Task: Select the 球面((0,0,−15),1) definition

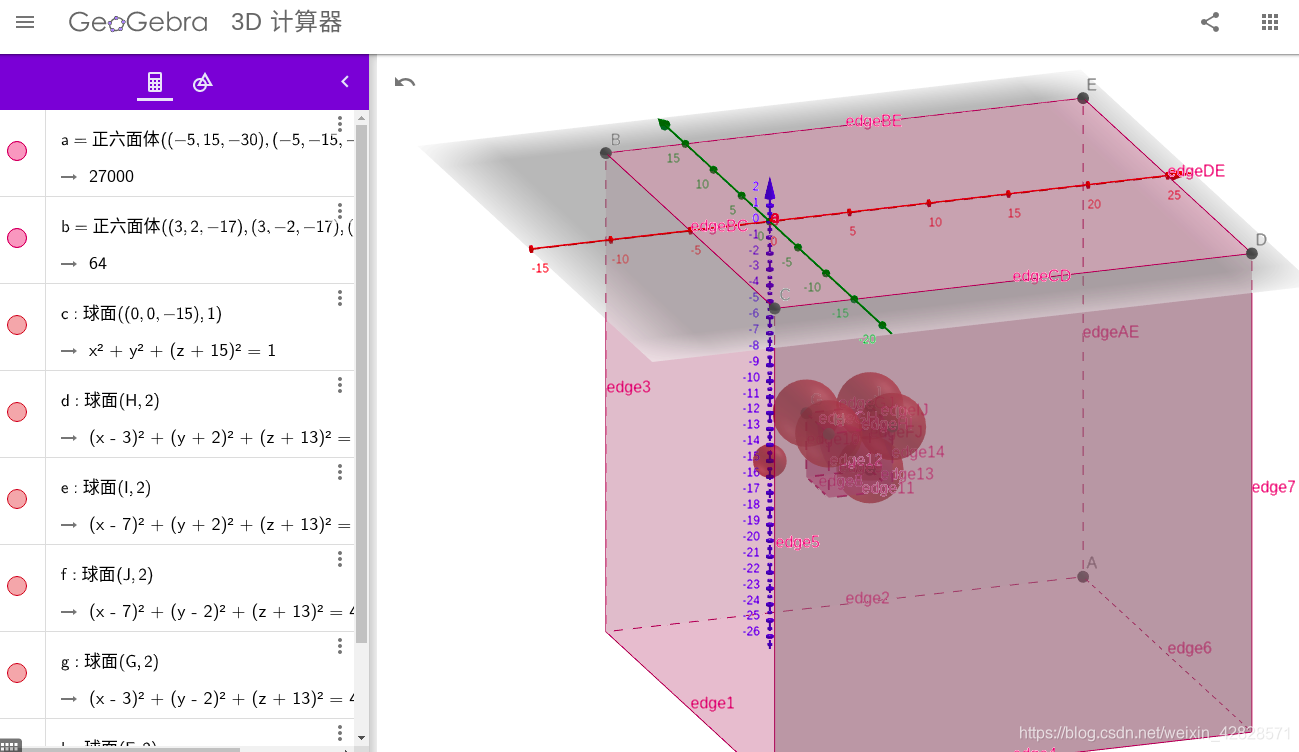Action: pyautogui.click(x=141, y=314)
